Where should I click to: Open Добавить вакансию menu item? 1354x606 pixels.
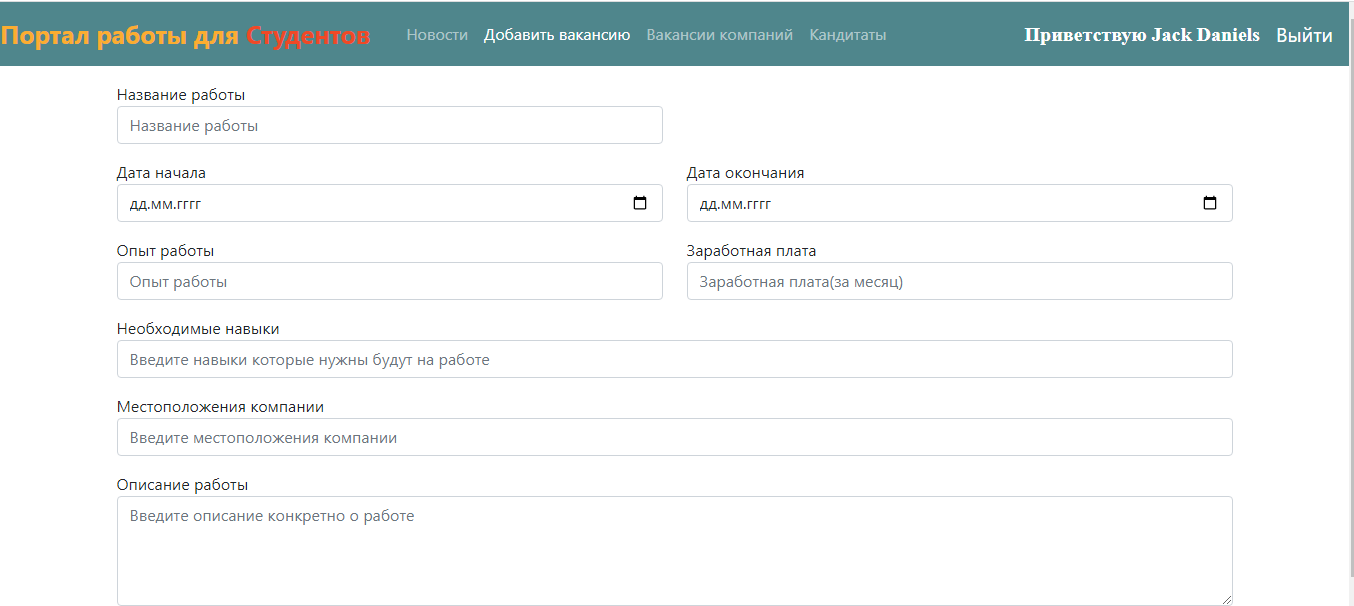point(557,35)
